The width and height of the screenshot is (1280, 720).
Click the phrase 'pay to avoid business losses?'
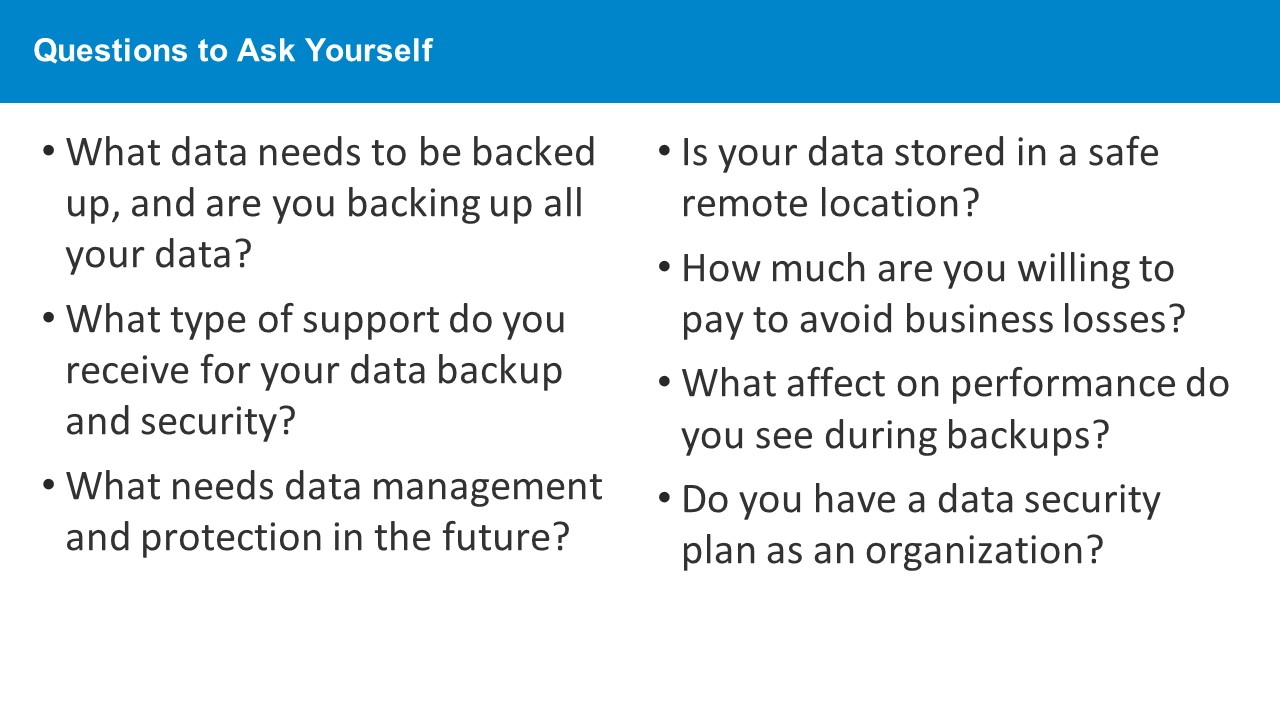tap(934, 319)
